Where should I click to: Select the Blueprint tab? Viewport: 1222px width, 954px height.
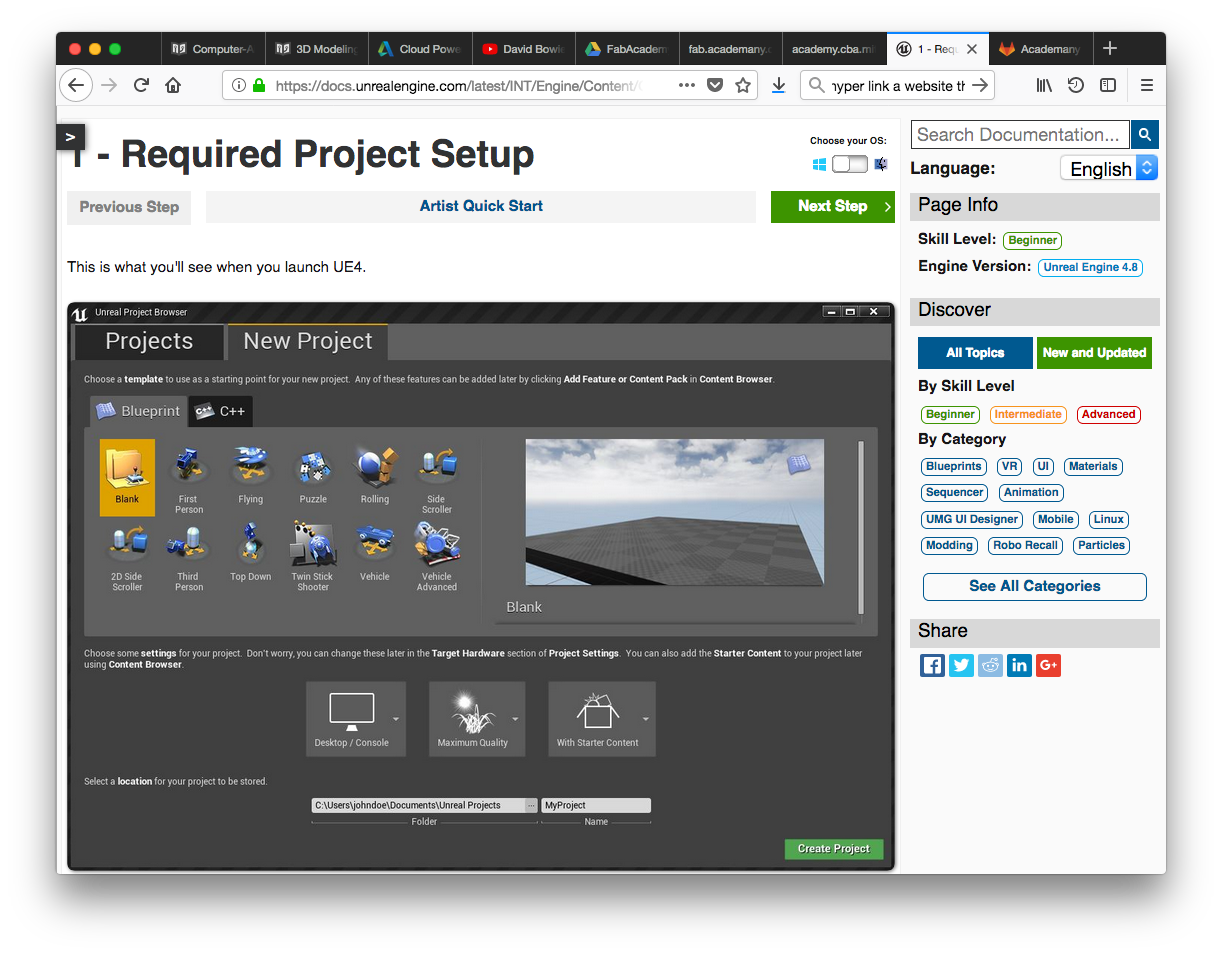point(139,411)
